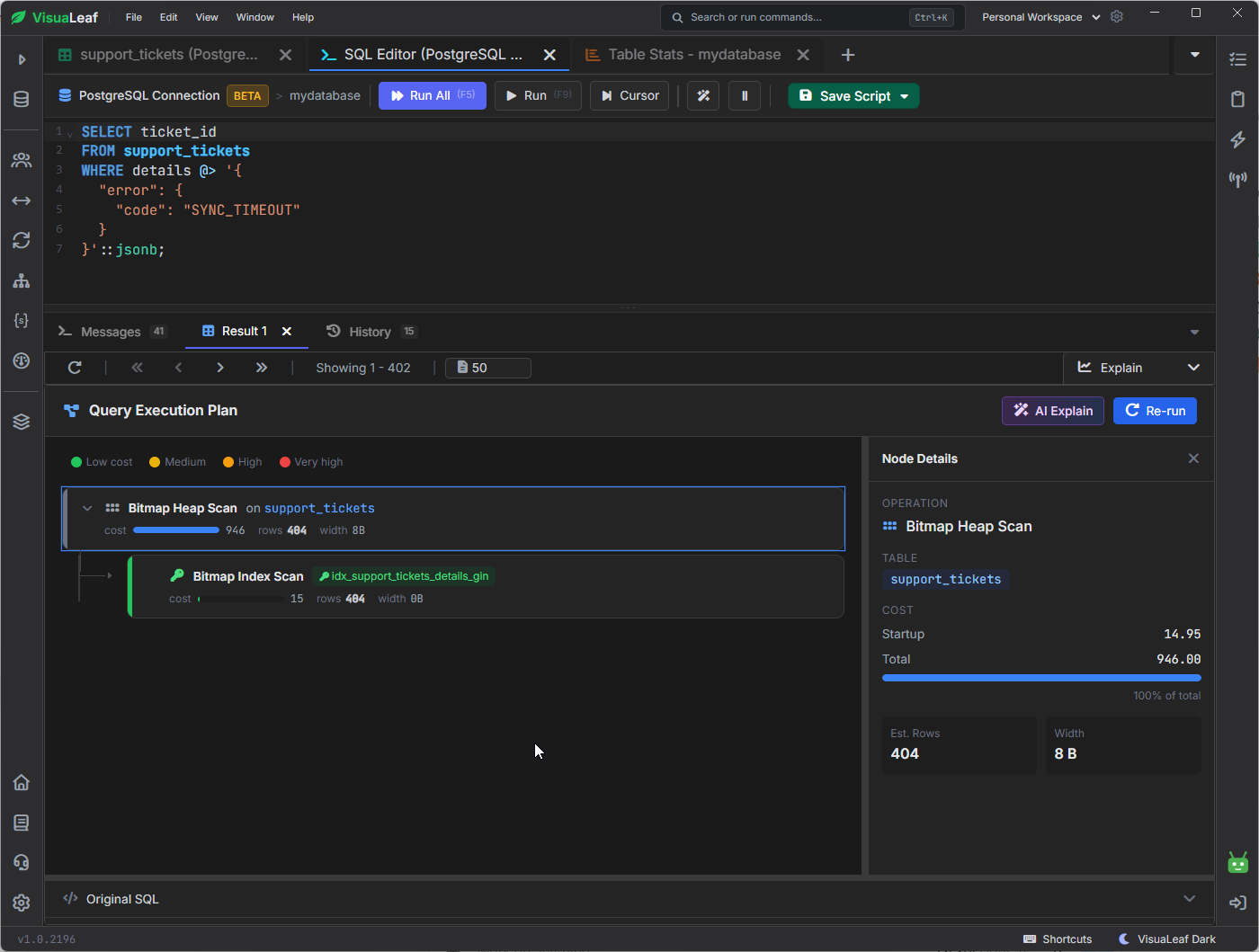This screenshot has width=1259, height=952.
Task: Click the mydatabase breadcrumb
Action: coord(325,95)
